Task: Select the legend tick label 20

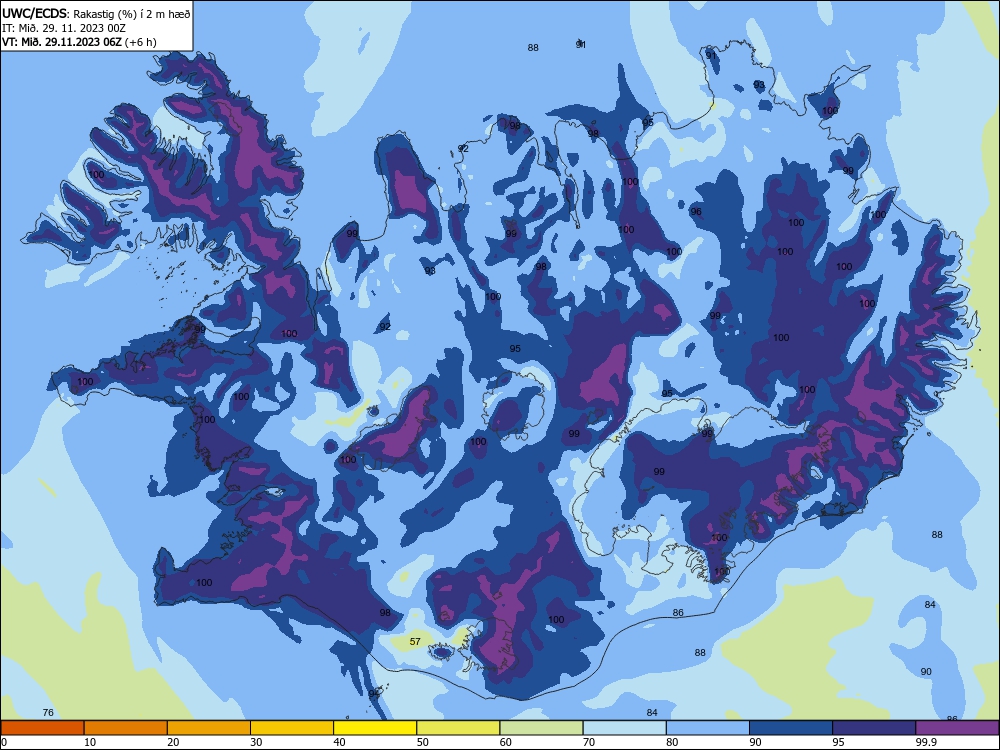Action: click(173, 742)
